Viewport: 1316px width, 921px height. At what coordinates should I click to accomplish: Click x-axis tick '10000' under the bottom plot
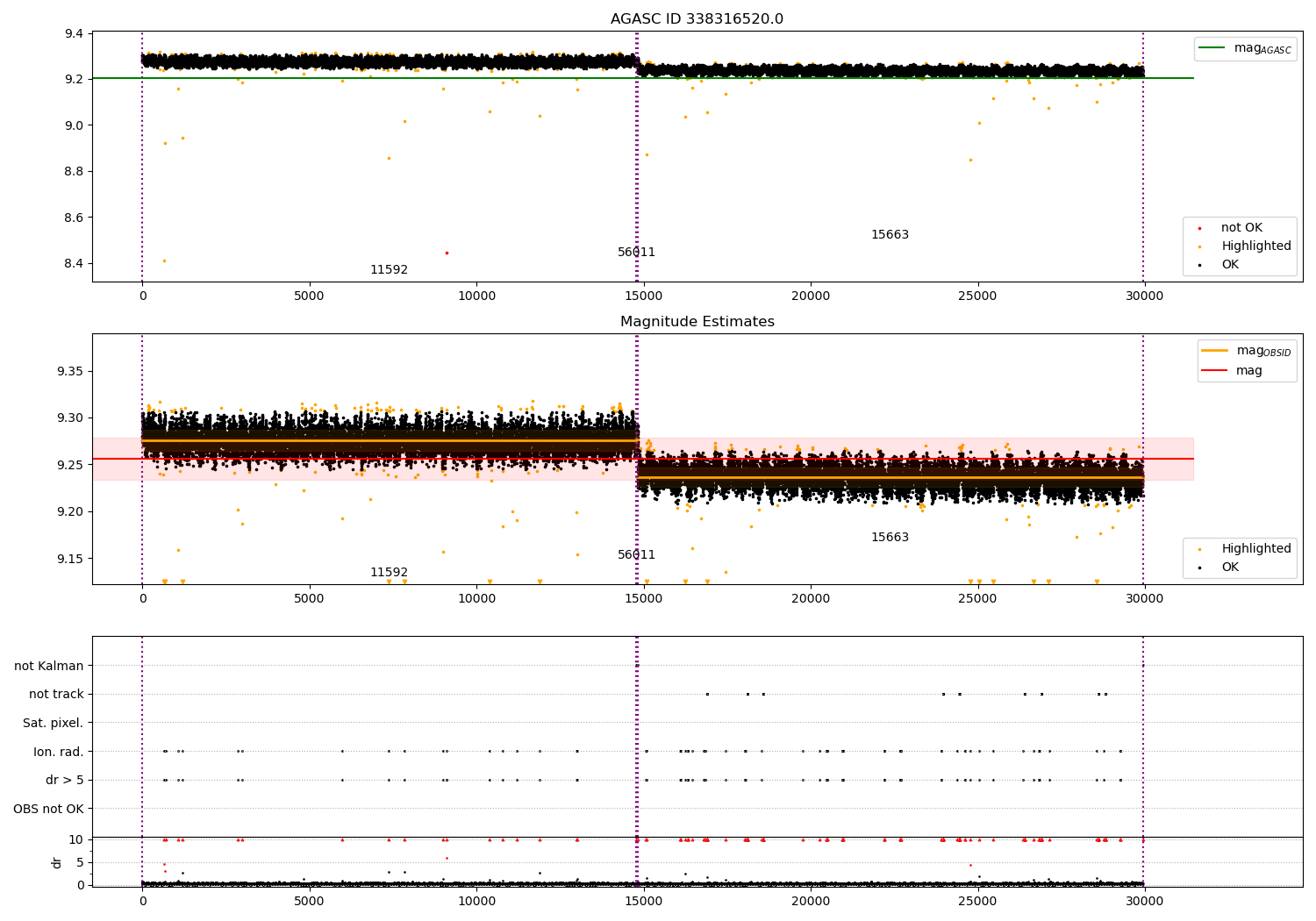[x=476, y=902]
